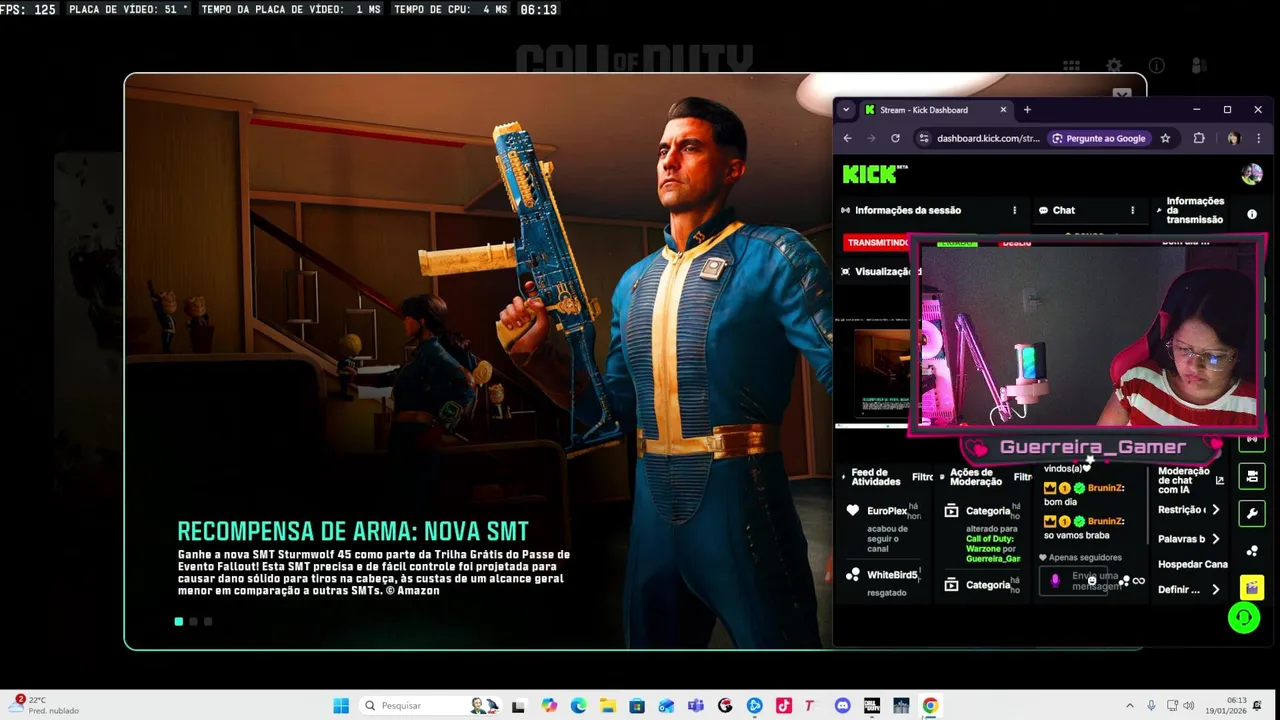Click wrench tools icon in right sidebar
This screenshot has height=720, width=1280.
pos(1251,514)
